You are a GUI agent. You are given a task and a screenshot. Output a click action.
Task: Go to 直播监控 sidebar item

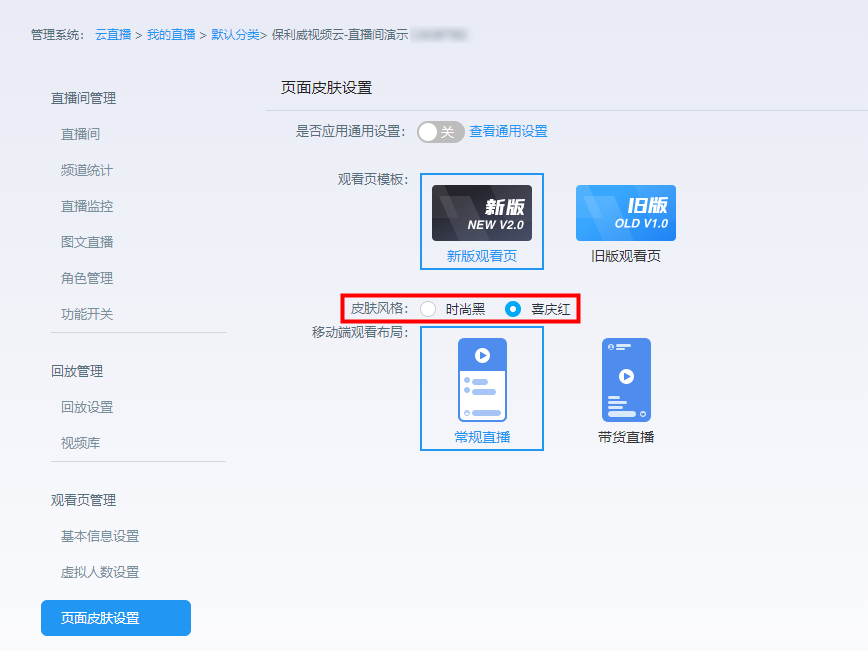pyautogui.click(x=87, y=206)
